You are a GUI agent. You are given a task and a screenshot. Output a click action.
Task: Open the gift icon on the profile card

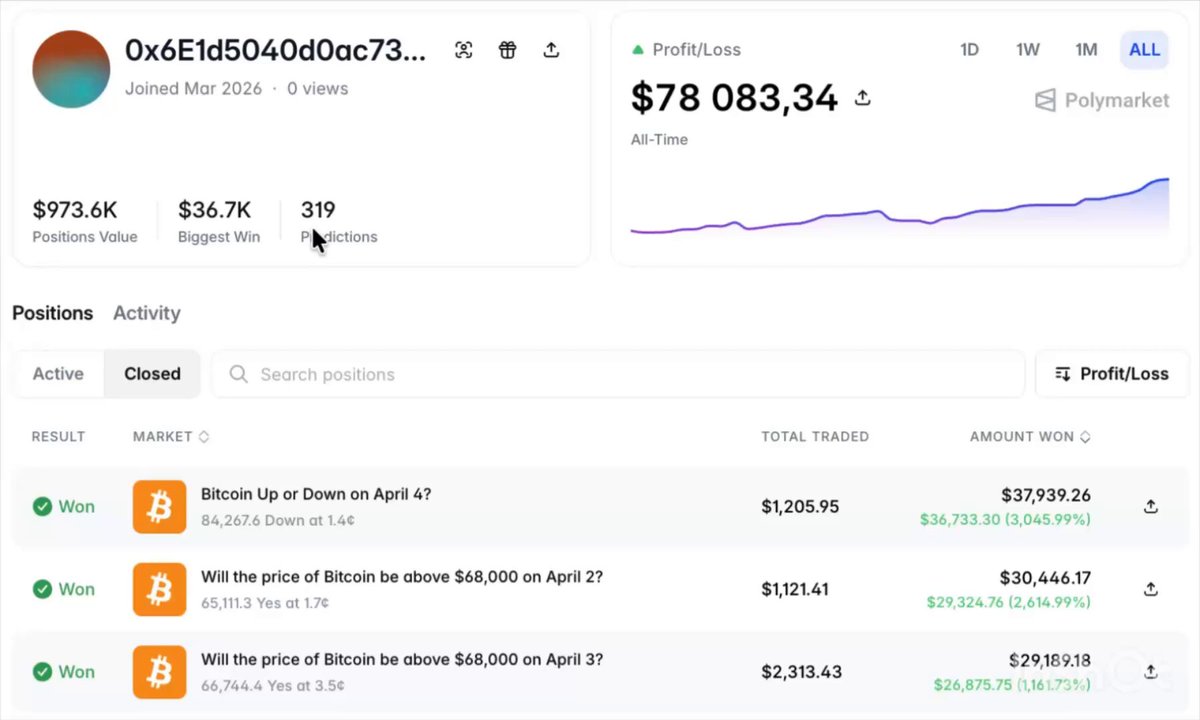(507, 49)
